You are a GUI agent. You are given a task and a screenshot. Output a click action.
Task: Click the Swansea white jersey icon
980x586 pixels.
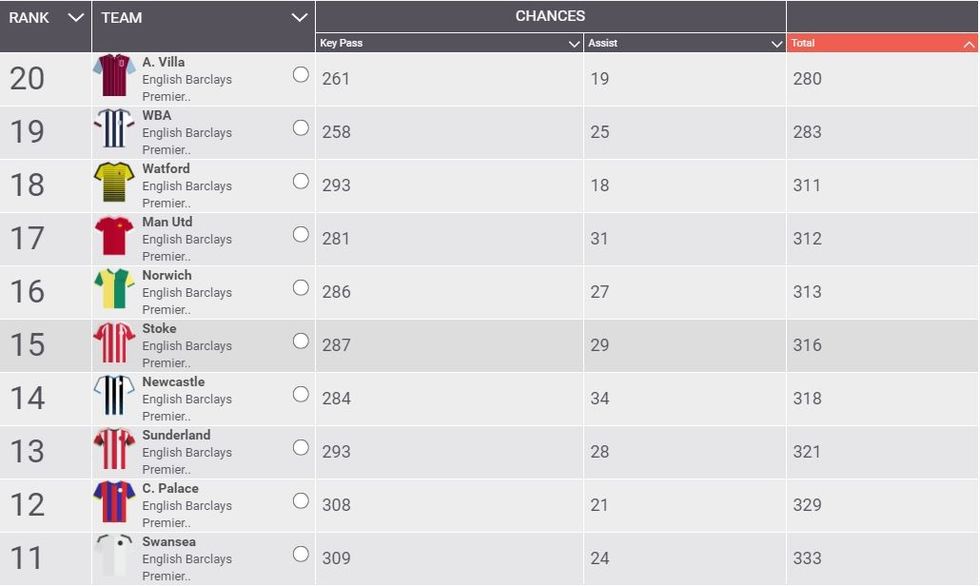coord(114,555)
